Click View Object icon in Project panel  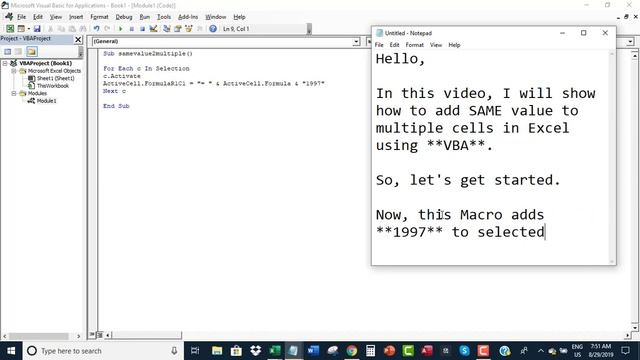coord(19,51)
